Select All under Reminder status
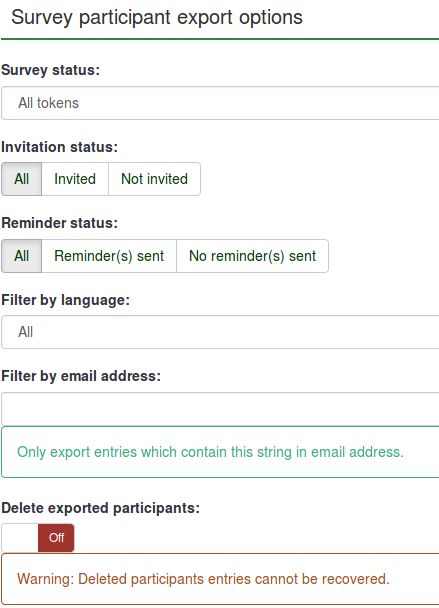This screenshot has height=608, width=439. pyautogui.click(x=22, y=256)
